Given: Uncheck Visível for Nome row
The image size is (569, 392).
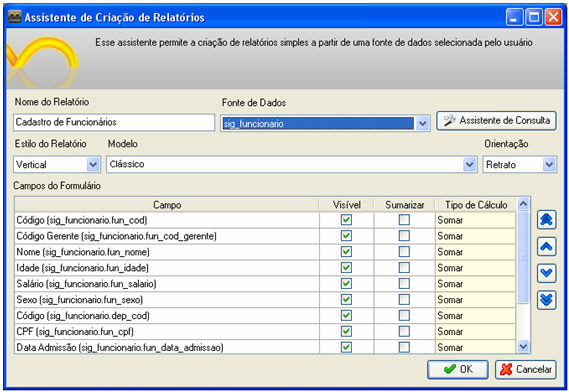Looking at the screenshot, I should pos(346,252).
